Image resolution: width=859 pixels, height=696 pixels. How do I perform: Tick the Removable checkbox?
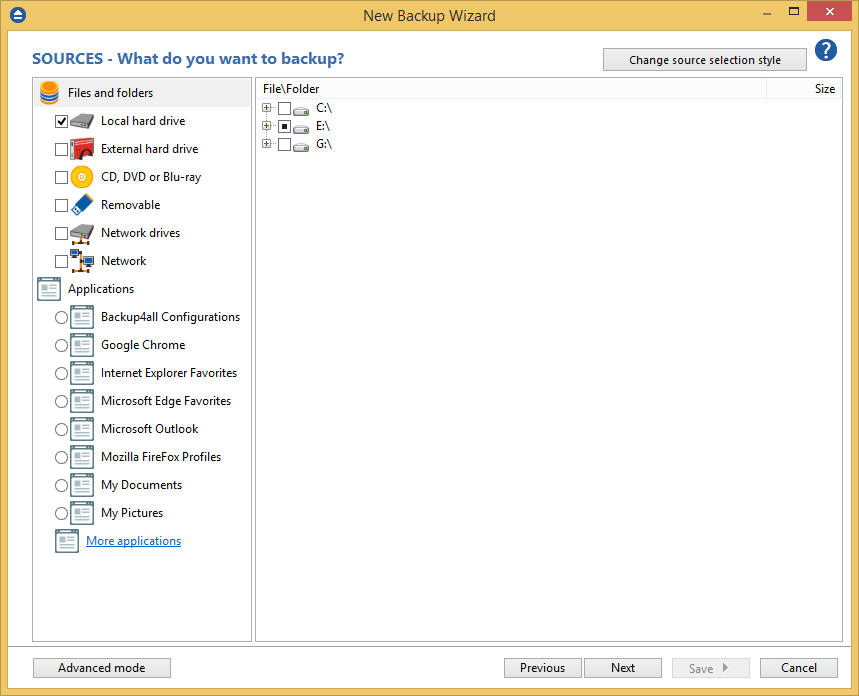click(61, 205)
